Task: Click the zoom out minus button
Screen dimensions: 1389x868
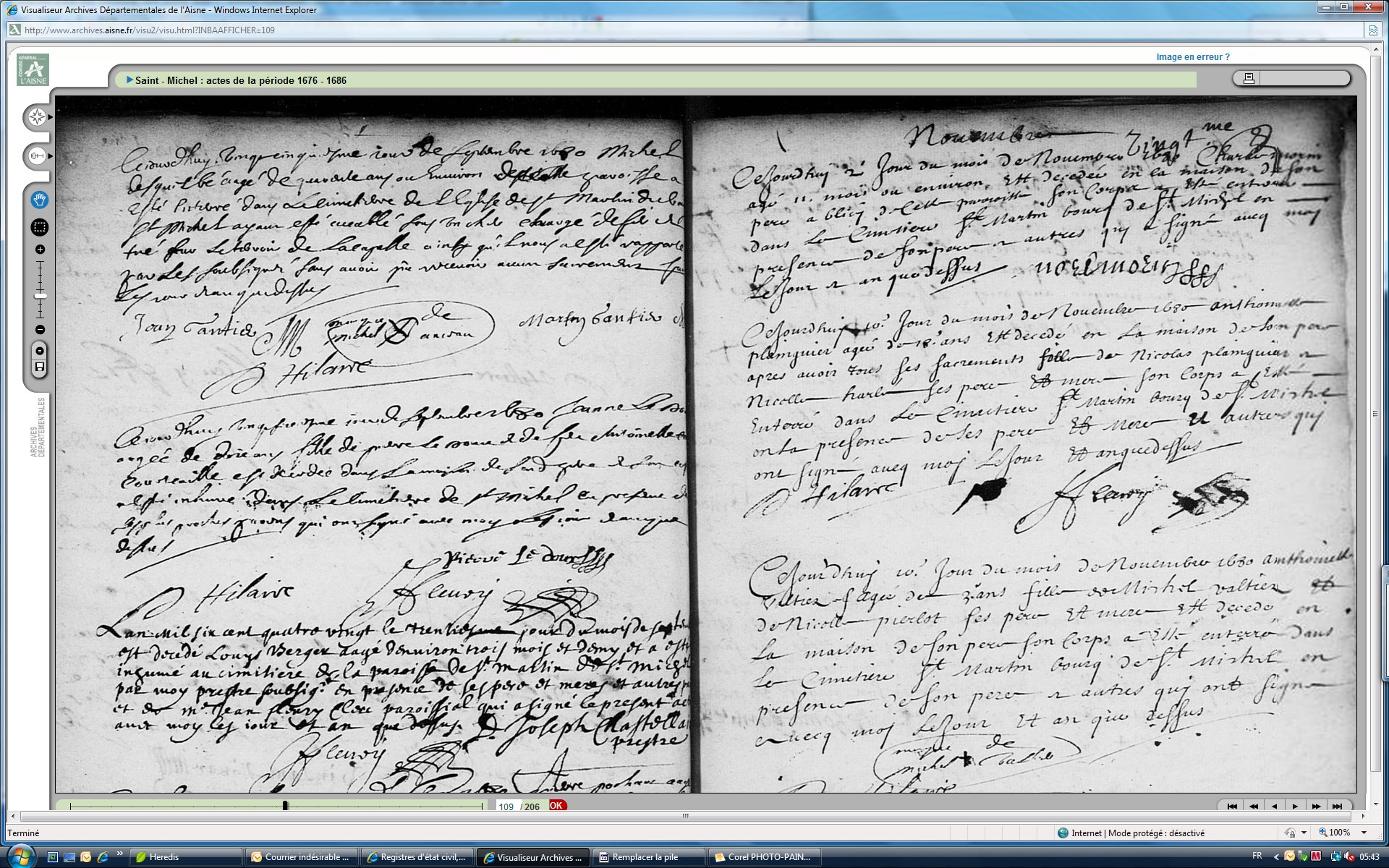Action: pyautogui.click(x=40, y=330)
